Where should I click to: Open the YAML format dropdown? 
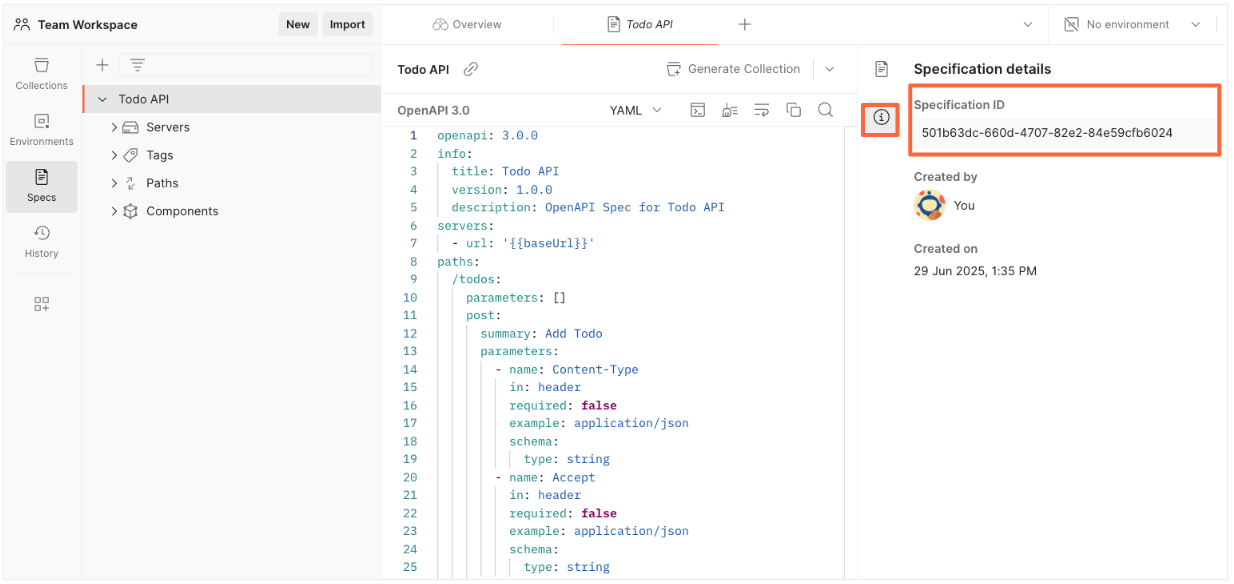pyautogui.click(x=636, y=110)
